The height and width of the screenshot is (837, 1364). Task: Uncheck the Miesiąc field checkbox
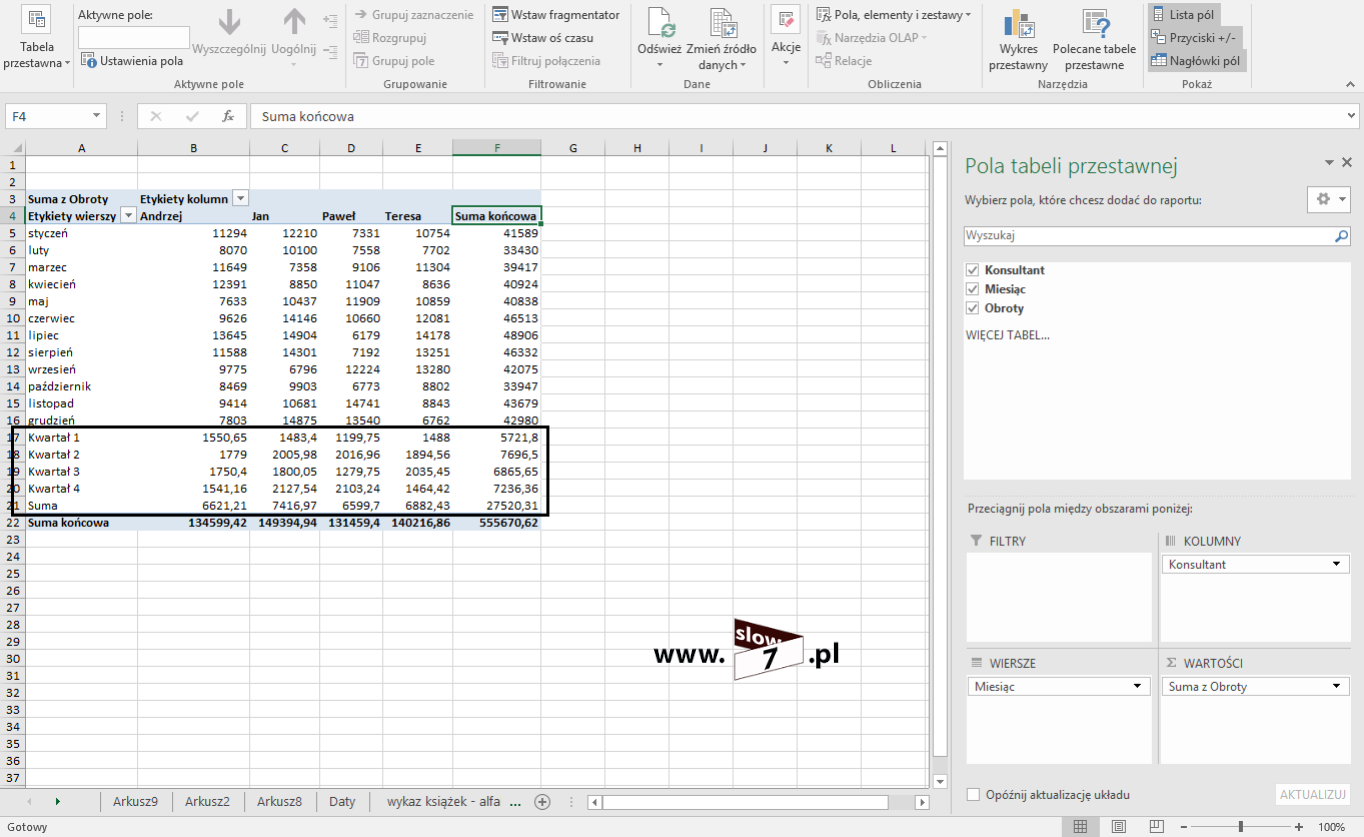pos(972,289)
